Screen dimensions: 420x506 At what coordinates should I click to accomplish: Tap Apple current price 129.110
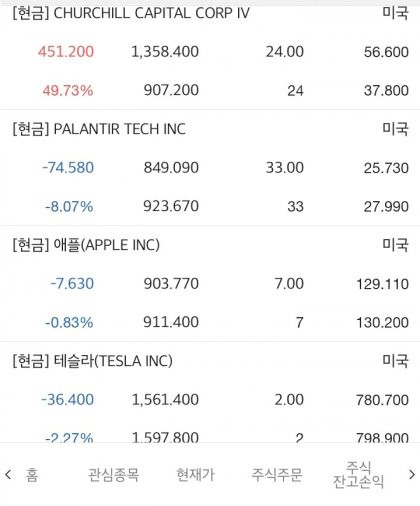tap(383, 284)
